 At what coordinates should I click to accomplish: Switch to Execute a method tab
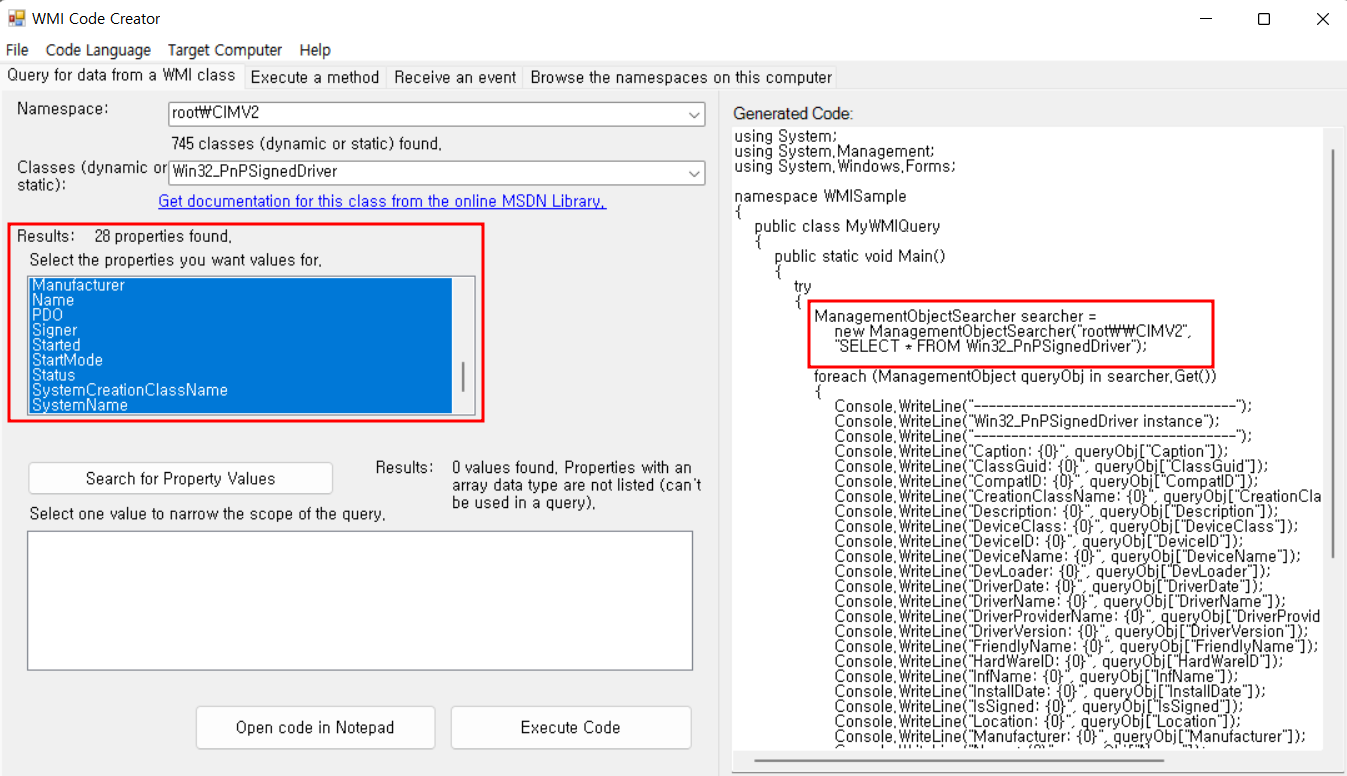[x=315, y=77]
